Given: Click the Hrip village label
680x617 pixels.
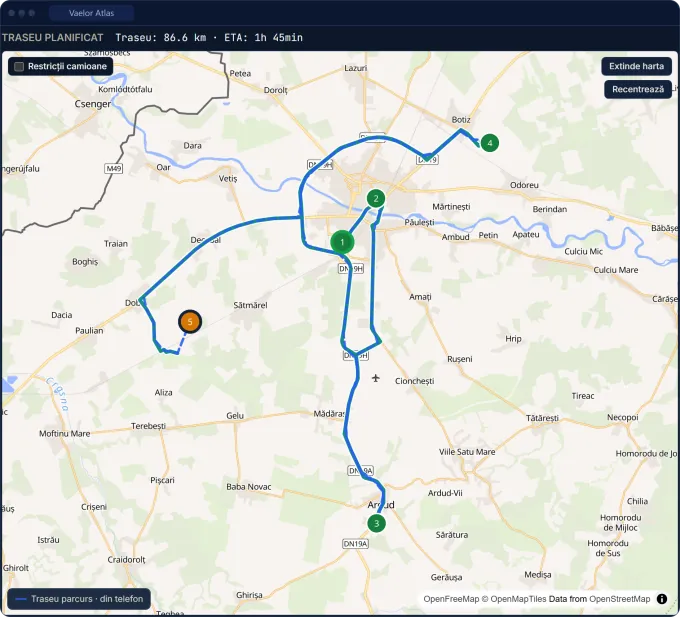Looking at the screenshot, I should pos(513,339).
